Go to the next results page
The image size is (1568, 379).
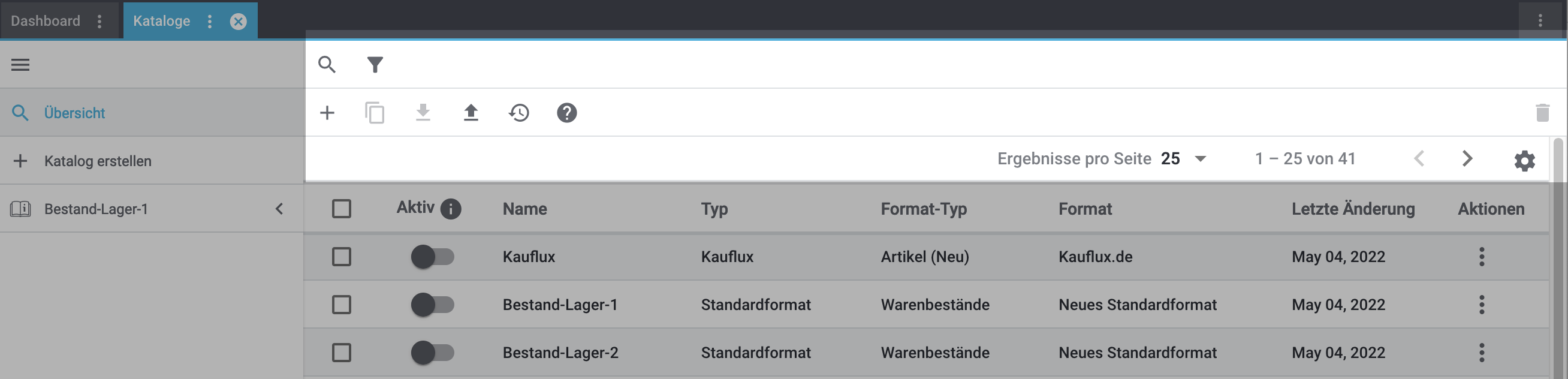click(1467, 159)
